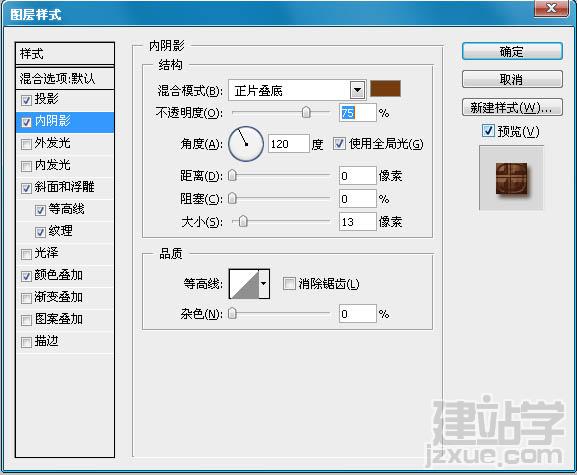The image size is (577, 475).
Task: Click the 取消 button
Action: (512, 79)
